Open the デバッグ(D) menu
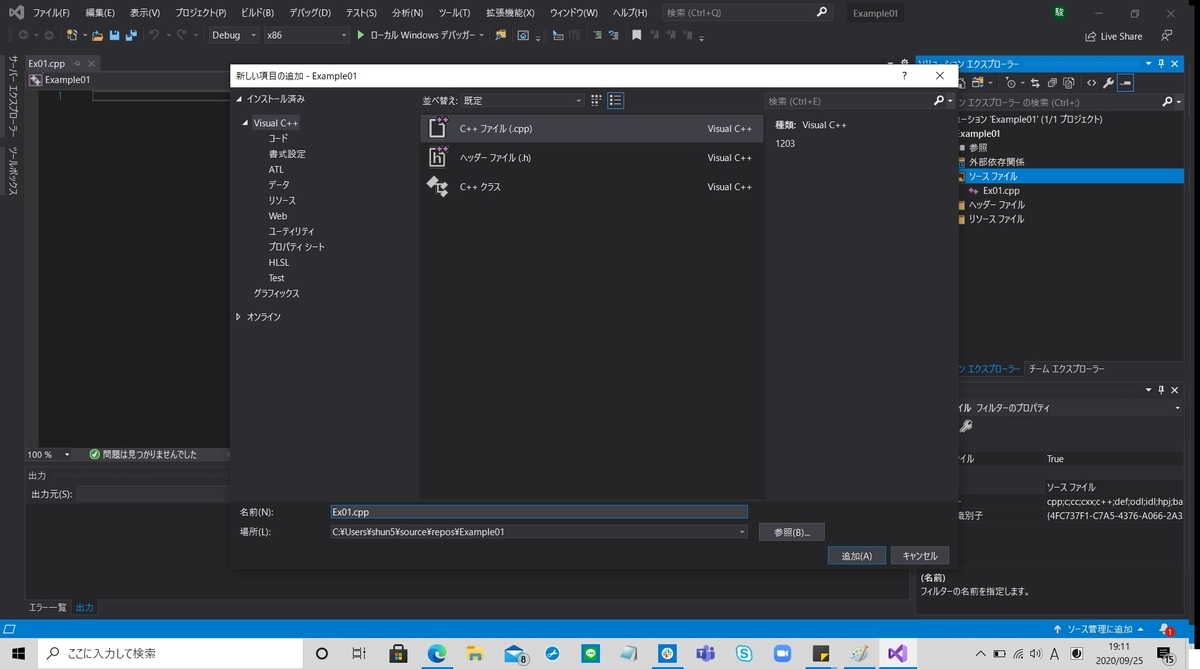The width and height of the screenshot is (1200, 669). click(311, 13)
